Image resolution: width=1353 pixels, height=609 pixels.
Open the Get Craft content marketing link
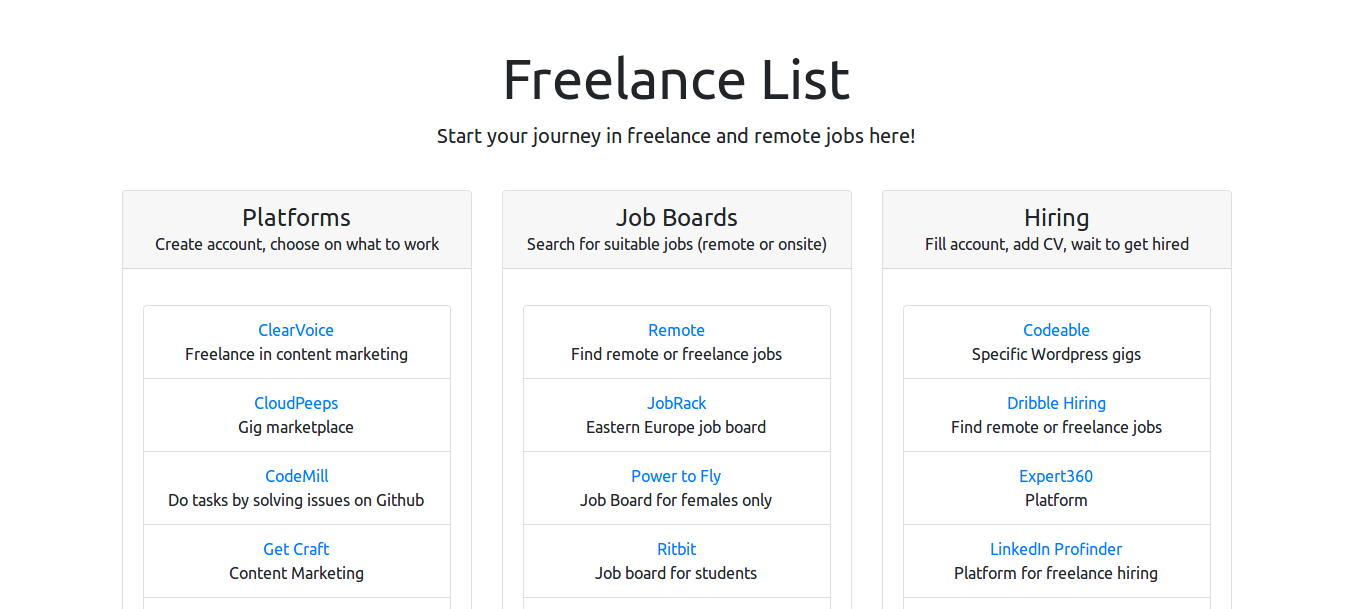pyautogui.click(x=296, y=549)
